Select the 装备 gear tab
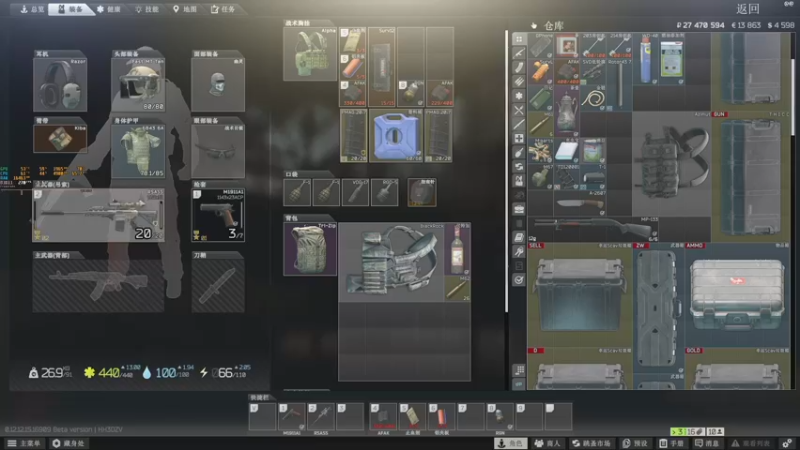The image size is (800, 450). tap(70, 9)
